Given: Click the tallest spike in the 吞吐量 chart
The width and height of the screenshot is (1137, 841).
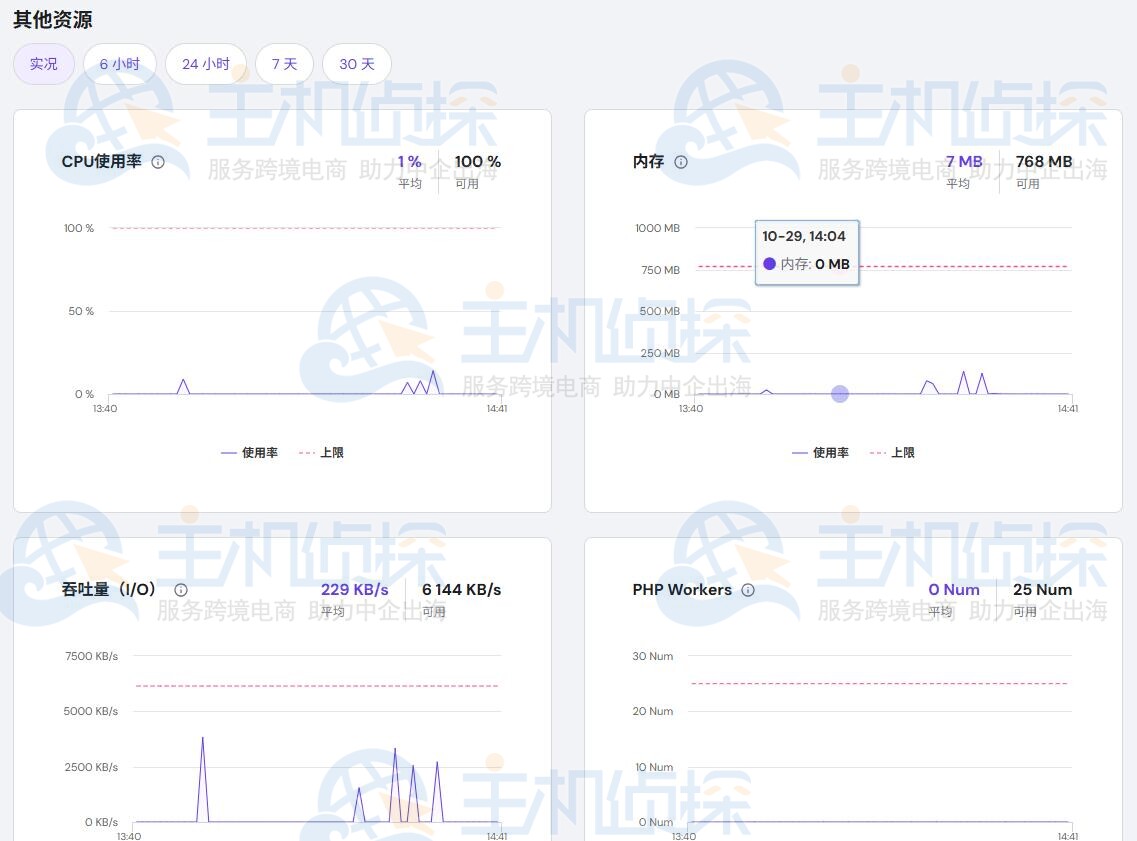Looking at the screenshot, I should tap(203, 740).
